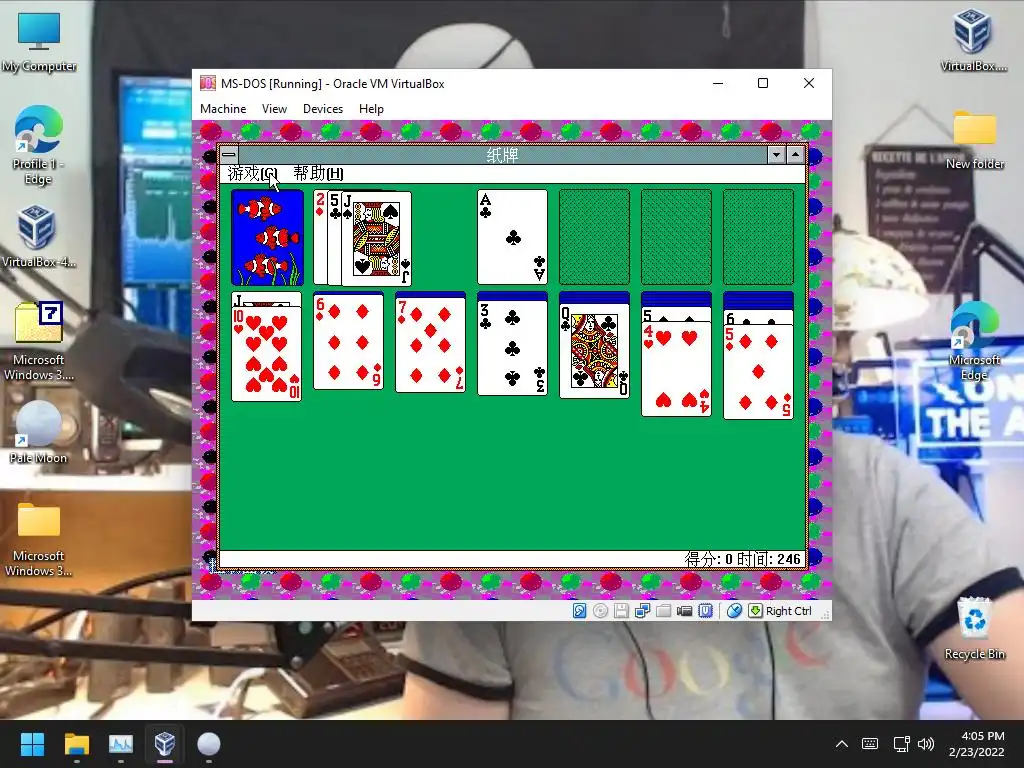Expand the hidden system tray icons chevron

pos(842,744)
